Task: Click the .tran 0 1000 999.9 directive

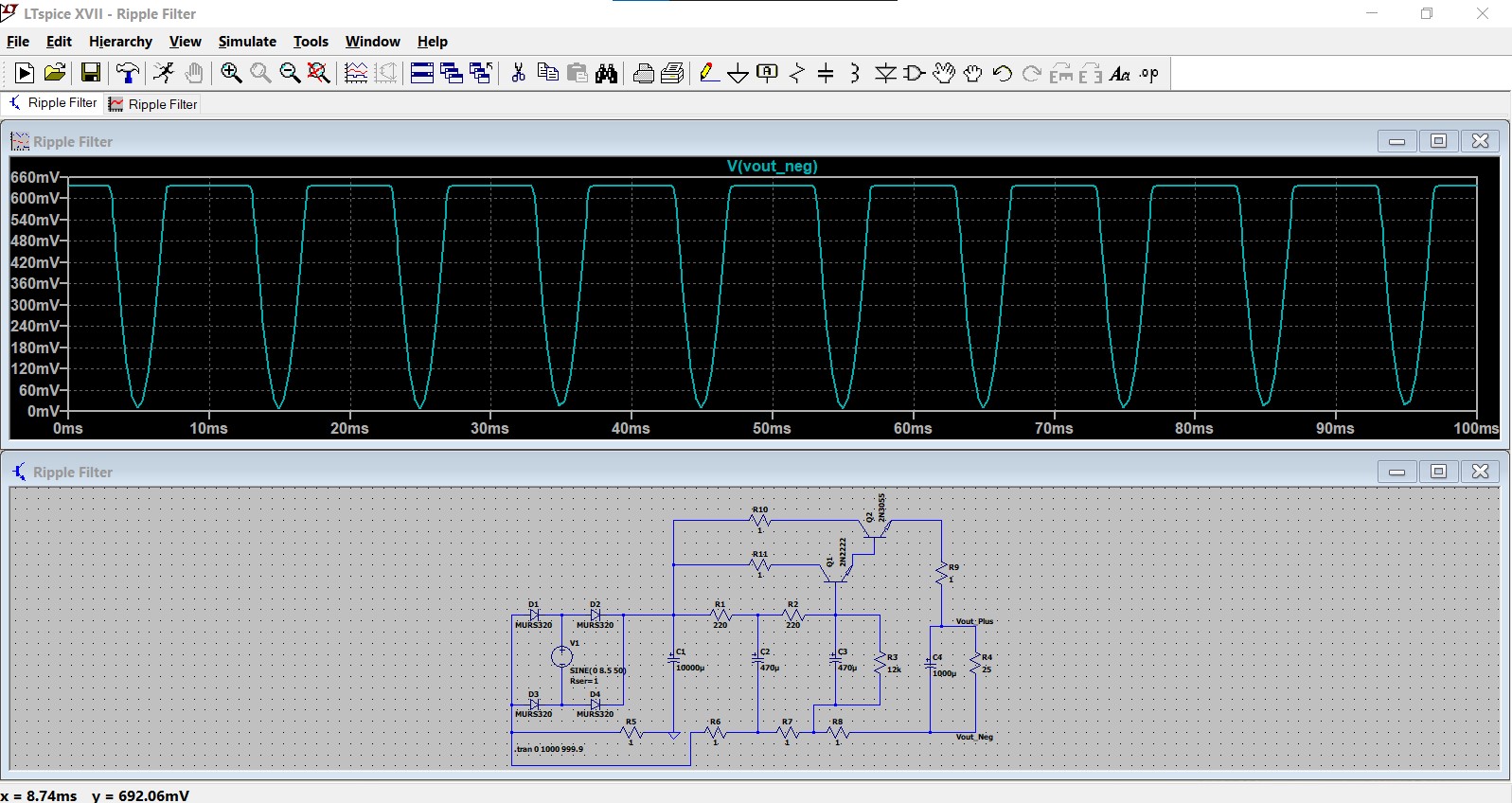Action: point(549,749)
